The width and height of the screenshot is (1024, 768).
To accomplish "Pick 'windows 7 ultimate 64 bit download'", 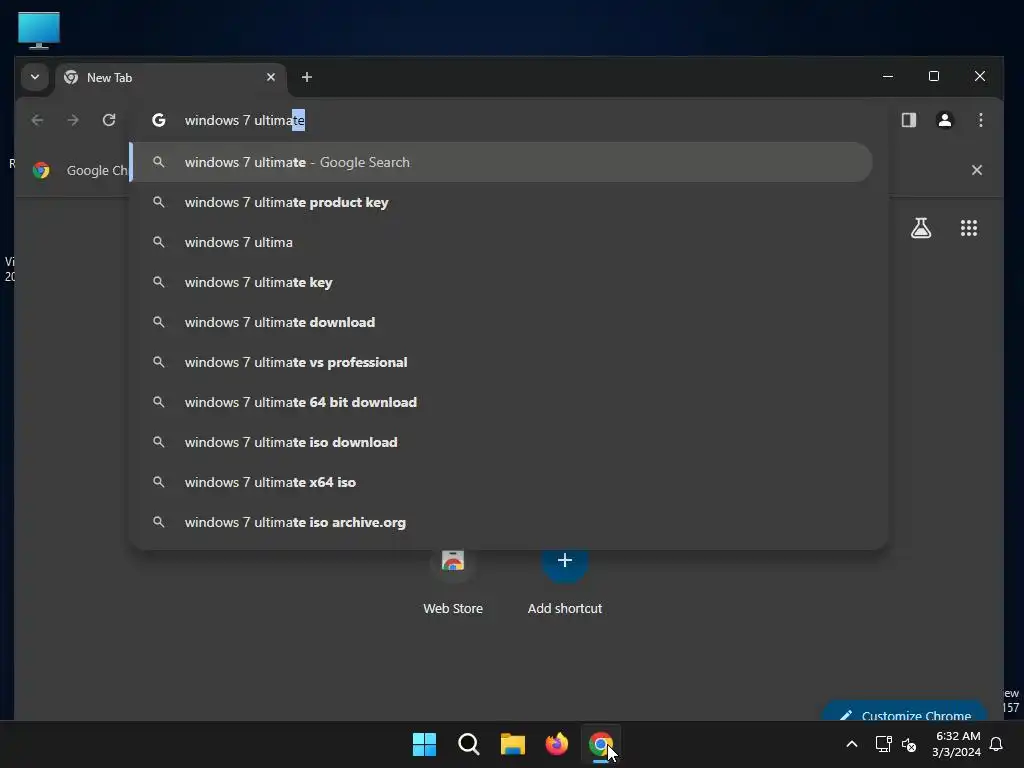I will 502,402.
